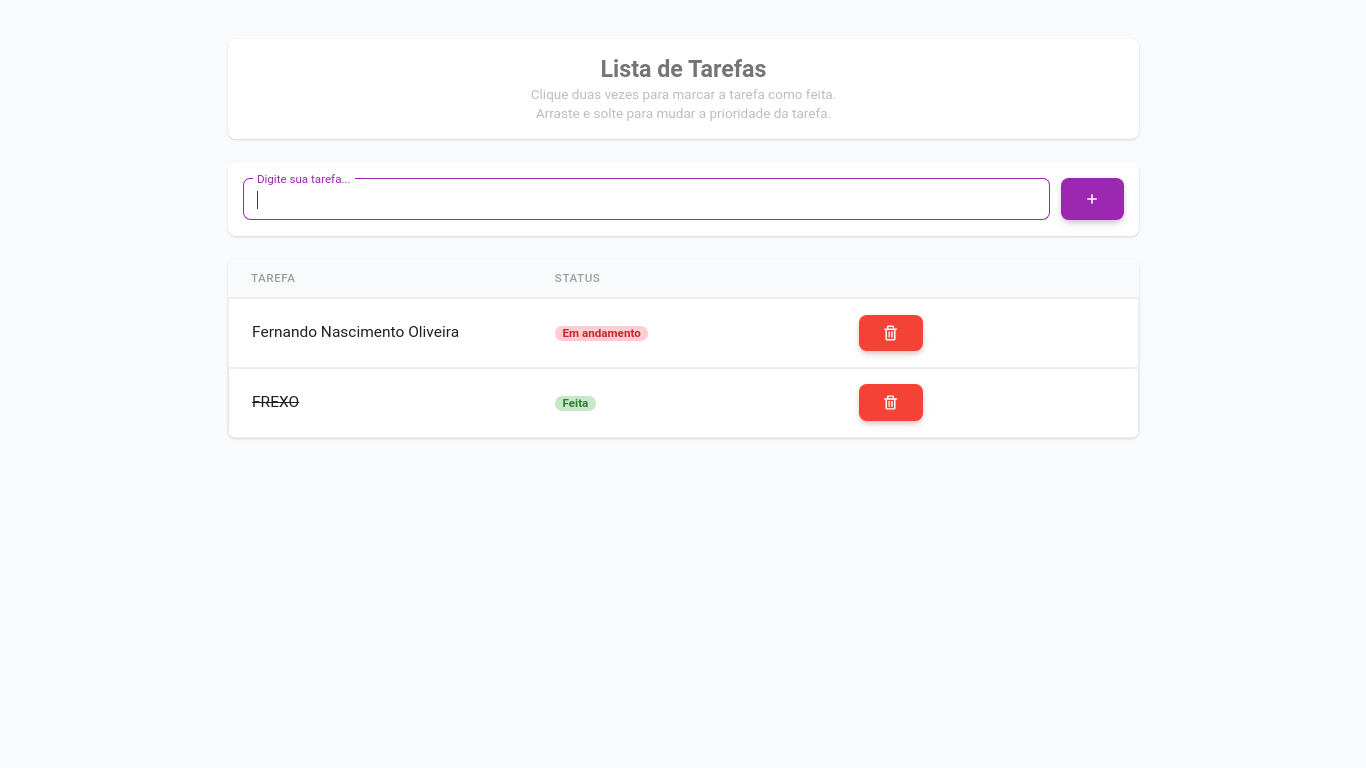Click the Lista de Tarefas title
This screenshot has height=768, width=1366.
(683, 69)
